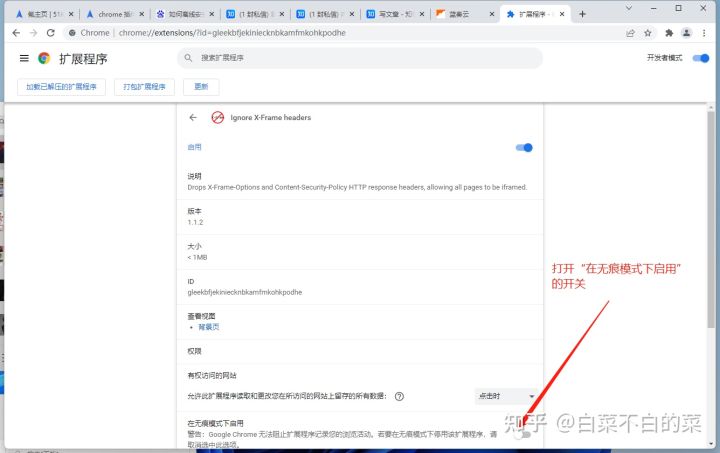Switch to the leftmost 主页 tab
Image resolution: width=720 pixels, height=453 pixels.
click(45, 14)
